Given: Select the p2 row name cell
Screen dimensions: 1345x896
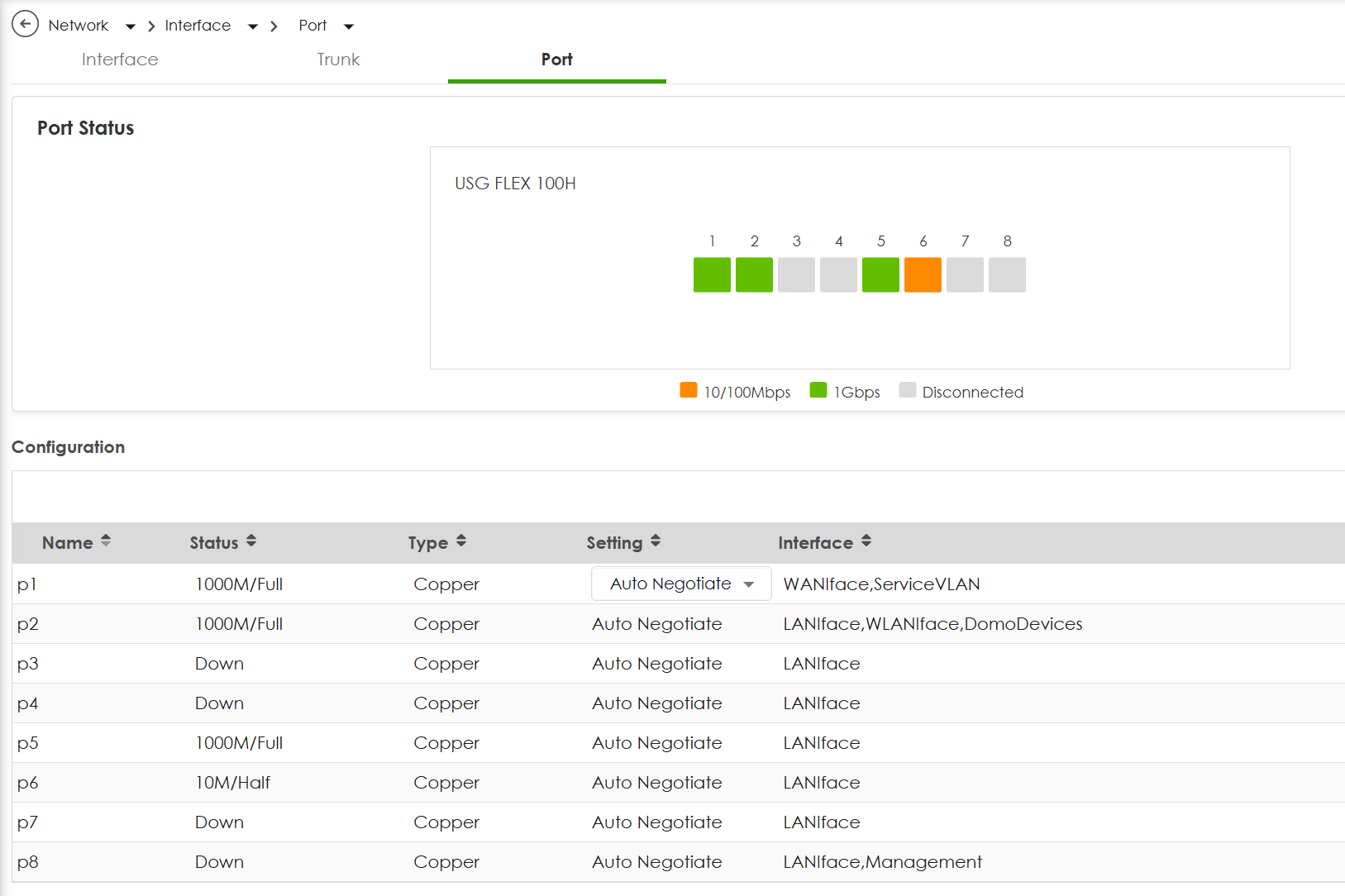Looking at the screenshot, I should [28, 624].
